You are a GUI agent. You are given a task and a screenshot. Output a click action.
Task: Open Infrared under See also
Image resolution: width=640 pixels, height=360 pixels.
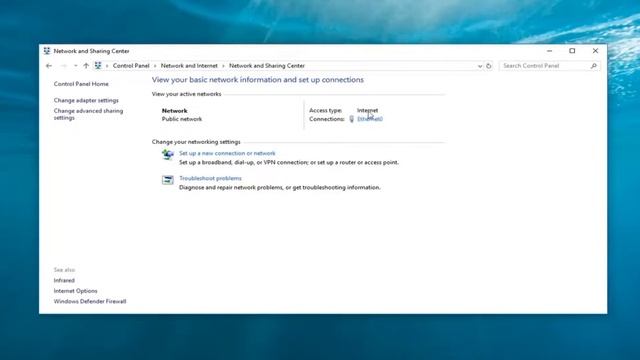click(x=64, y=280)
